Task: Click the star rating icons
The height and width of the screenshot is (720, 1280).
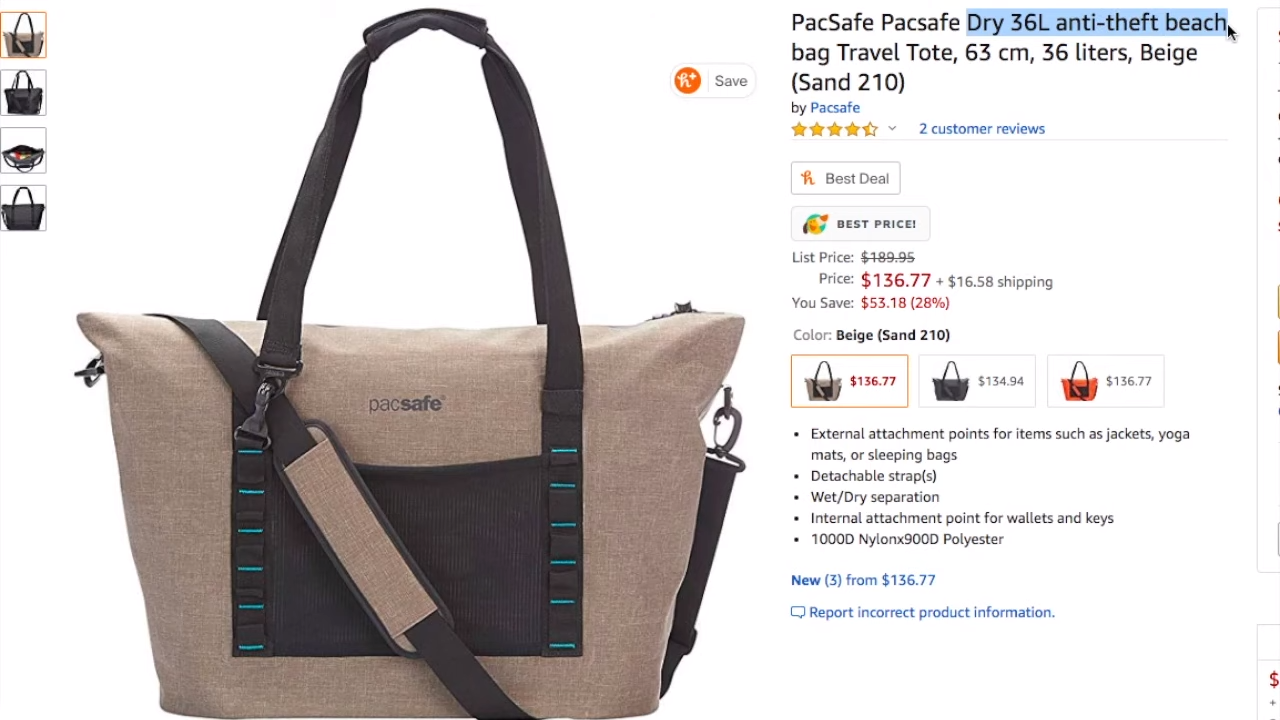Action: [x=835, y=129]
